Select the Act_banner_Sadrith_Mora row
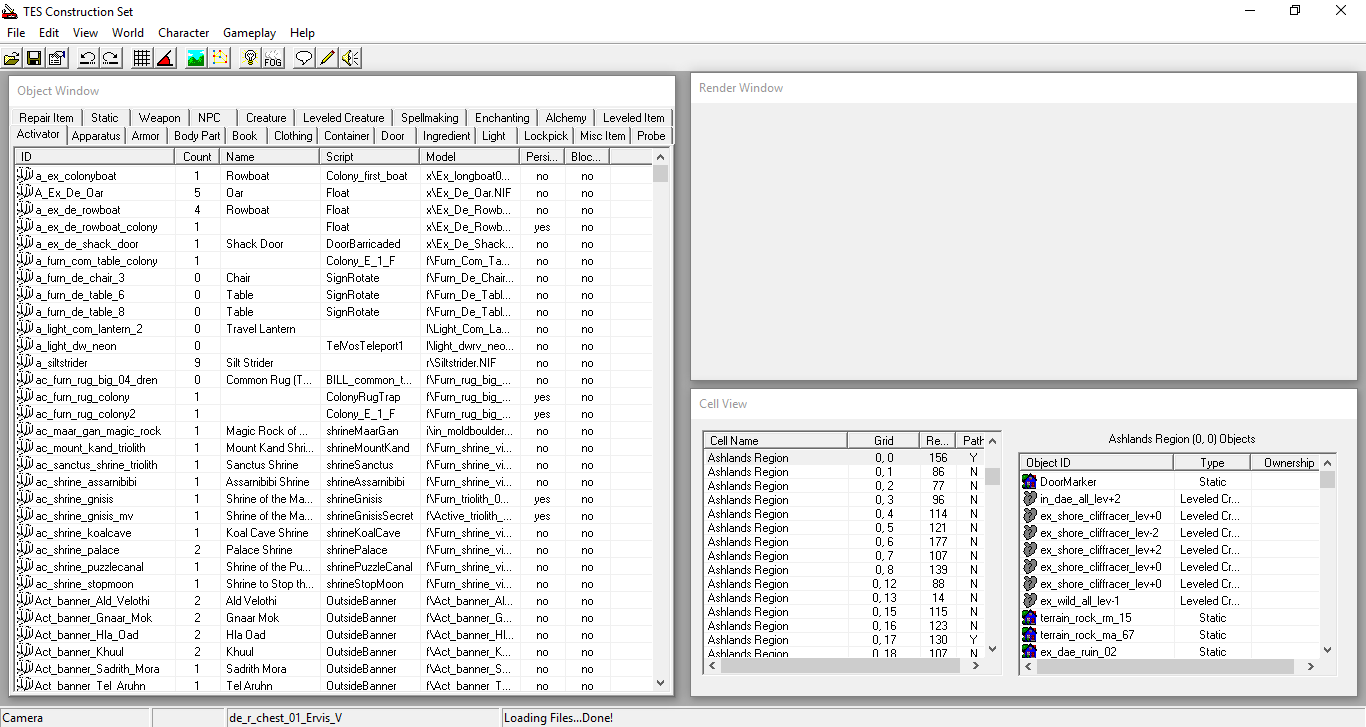 tap(334, 669)
